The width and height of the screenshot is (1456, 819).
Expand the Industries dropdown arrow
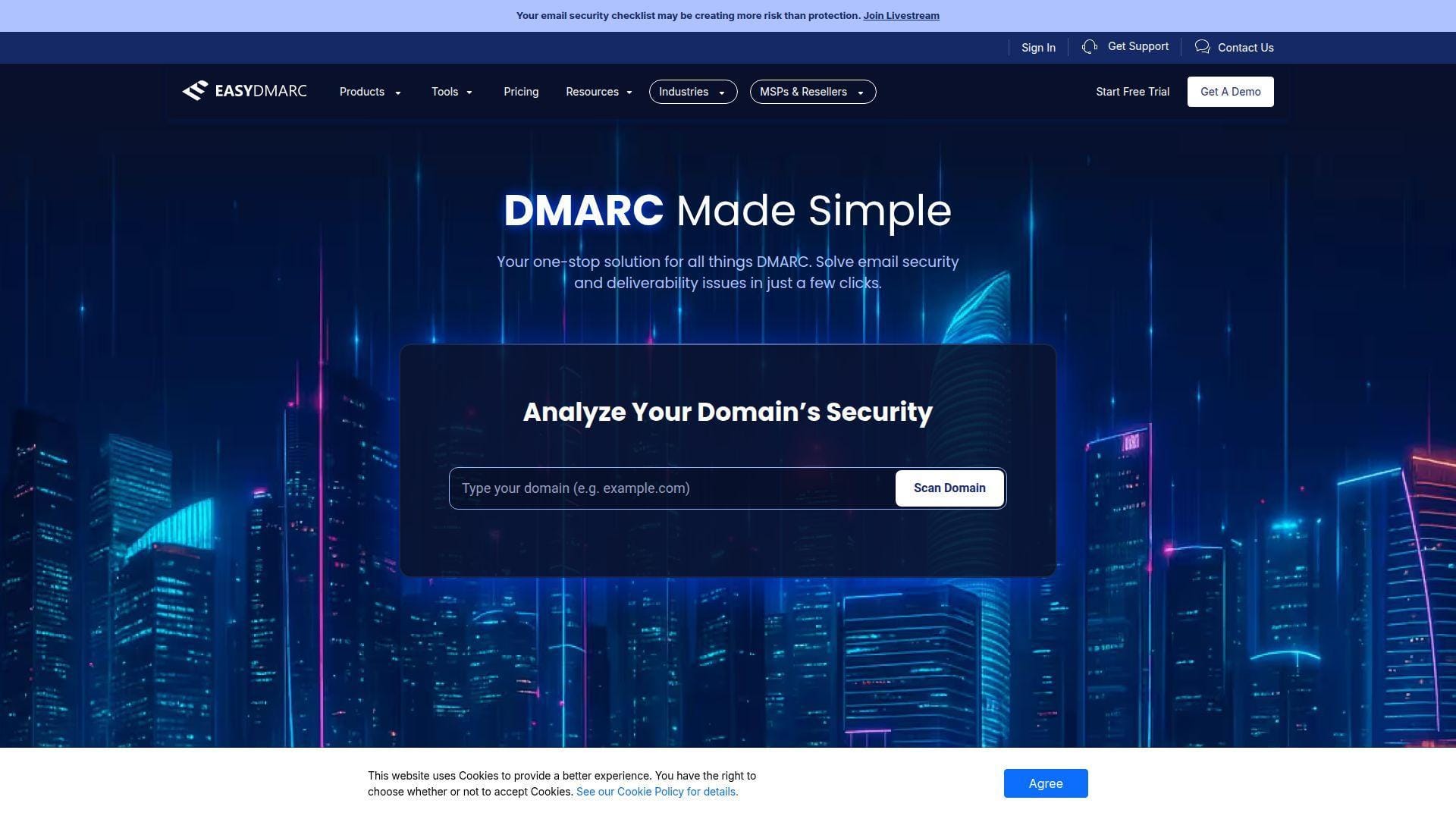point(722,93)
